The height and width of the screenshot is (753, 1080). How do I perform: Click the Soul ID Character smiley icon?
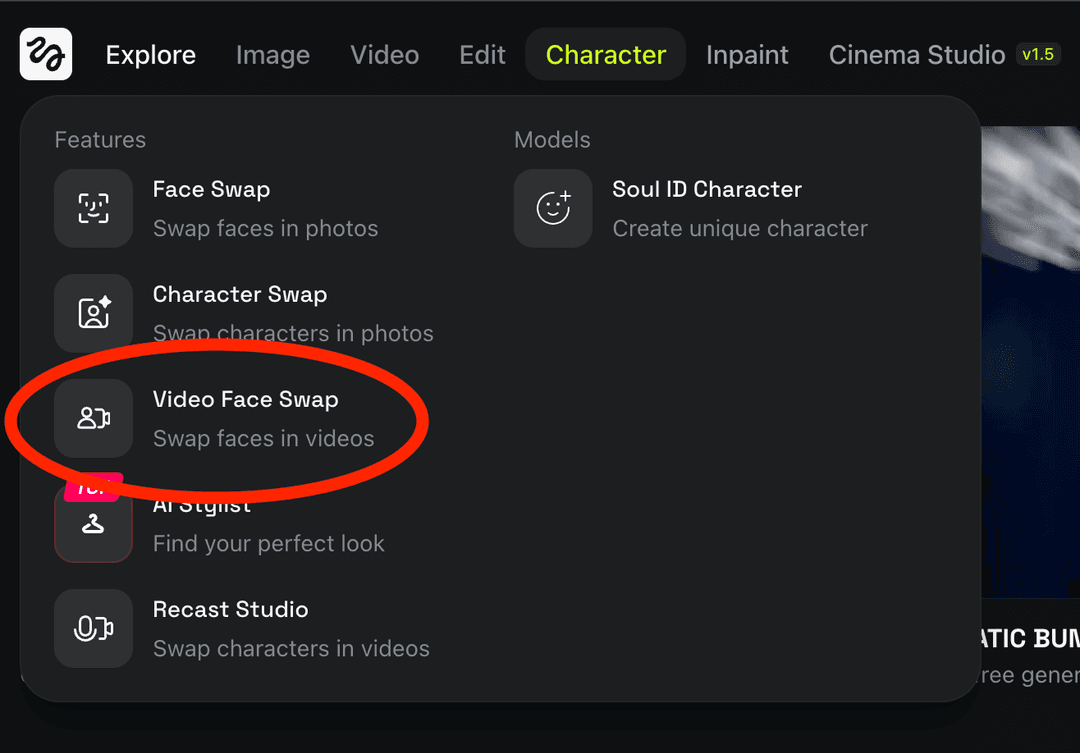[x=553, y=208]
